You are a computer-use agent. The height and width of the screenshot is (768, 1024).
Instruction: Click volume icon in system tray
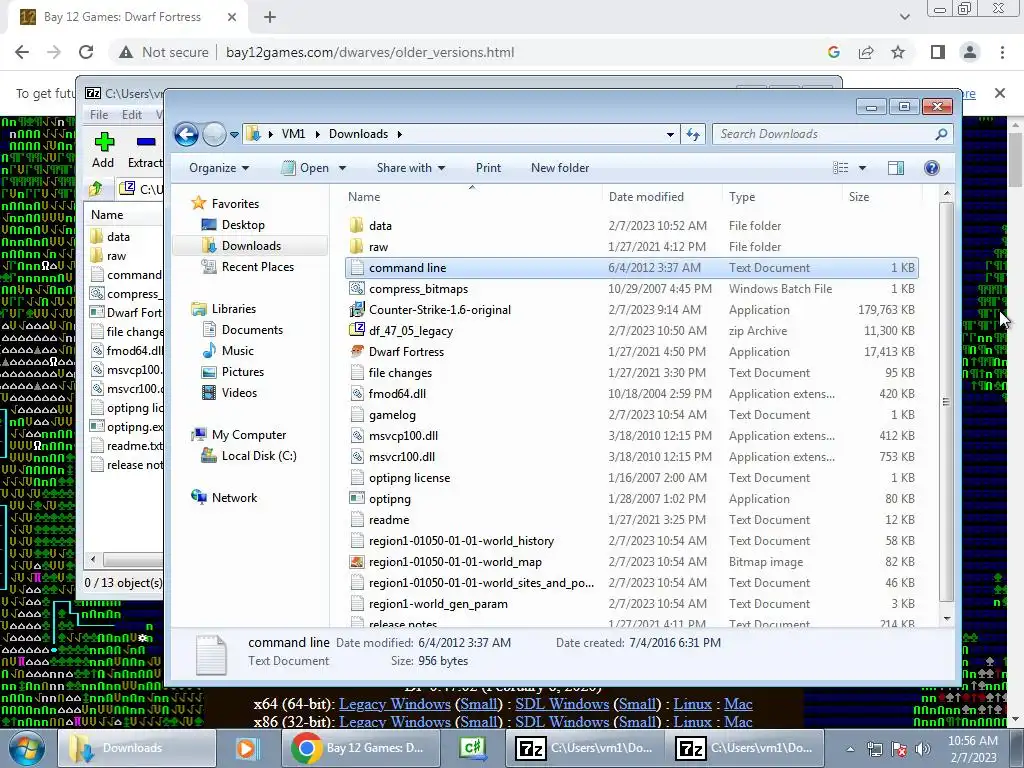(923, 749)
